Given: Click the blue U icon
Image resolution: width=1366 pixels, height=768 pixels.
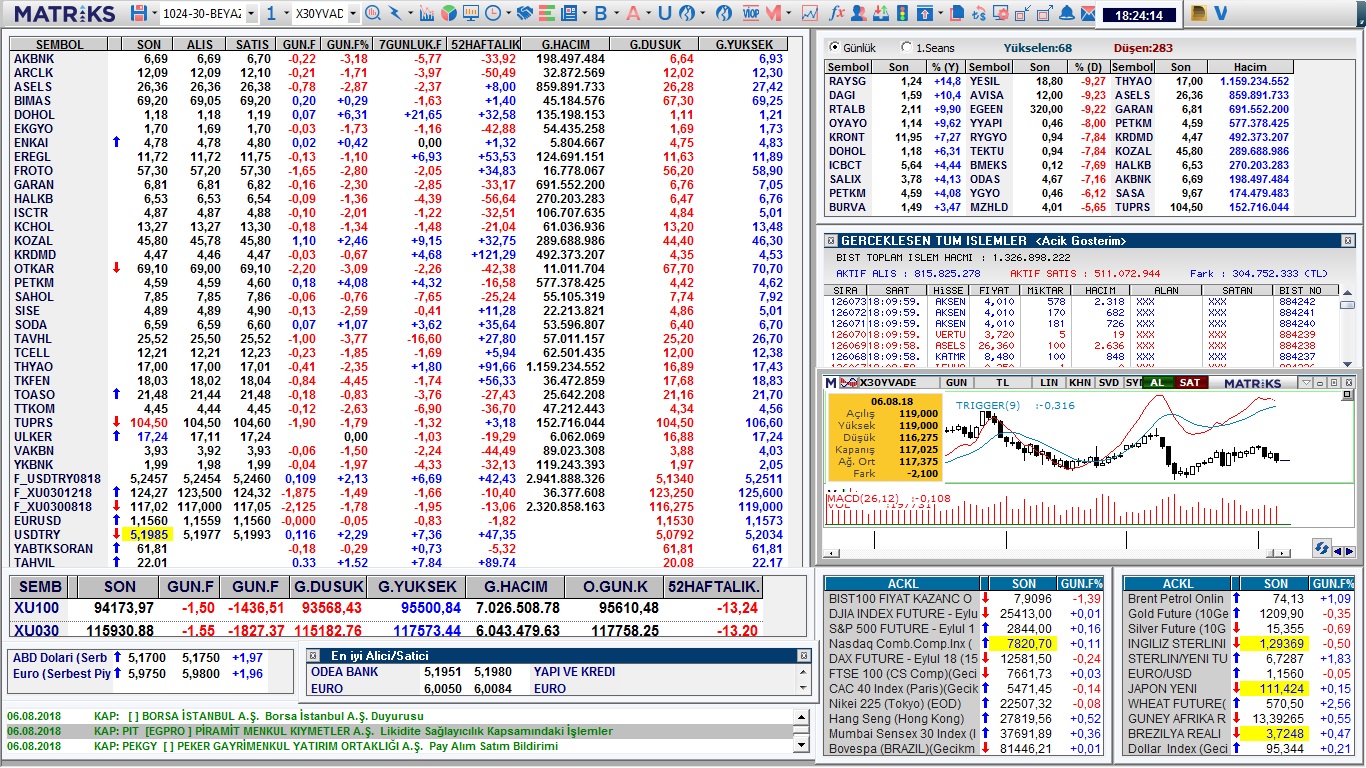Looking at the screenshot, I should [664, 13].
